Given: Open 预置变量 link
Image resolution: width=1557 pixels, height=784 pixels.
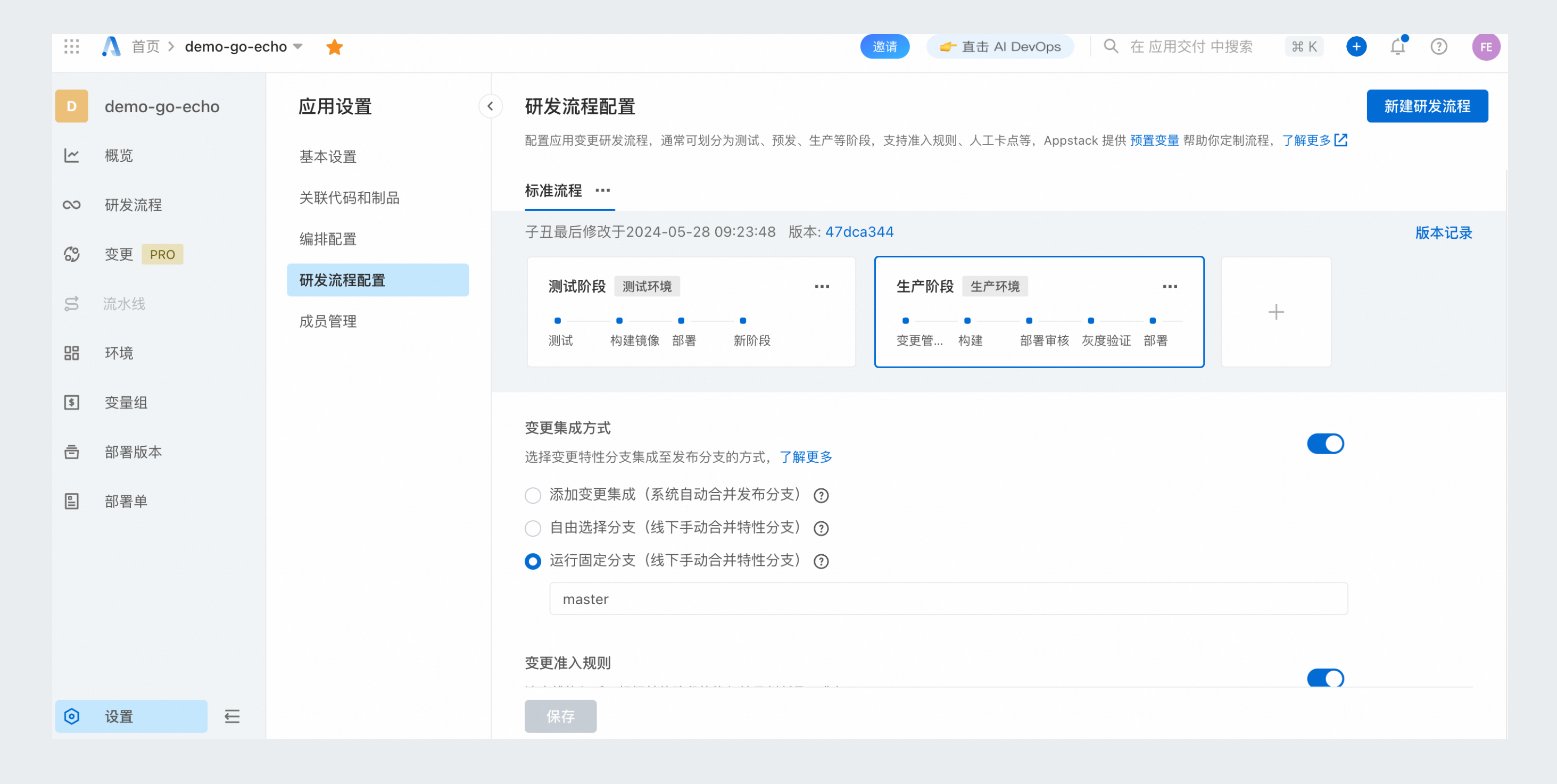Looking at the screenshot, I should pyautogui.click(x=1154, y=140).
